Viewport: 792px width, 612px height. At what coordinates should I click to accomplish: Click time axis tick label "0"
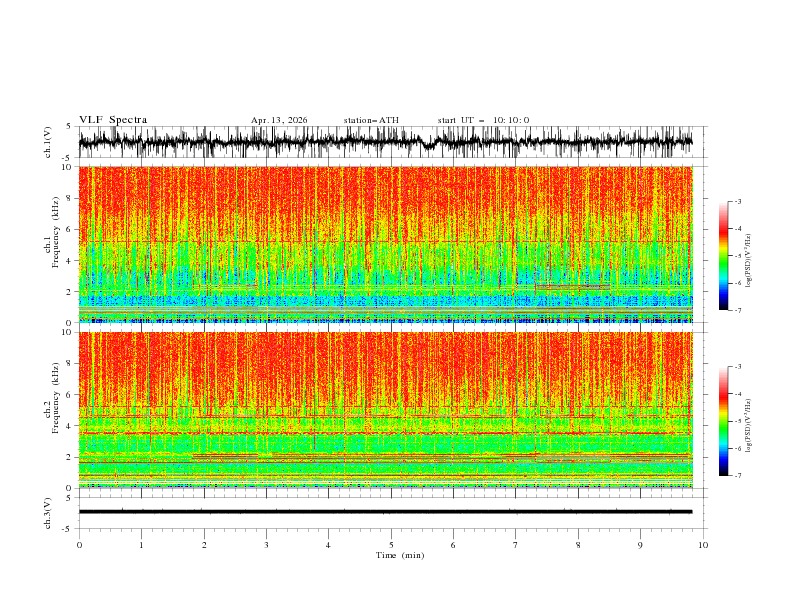click(x=79, y=545)
